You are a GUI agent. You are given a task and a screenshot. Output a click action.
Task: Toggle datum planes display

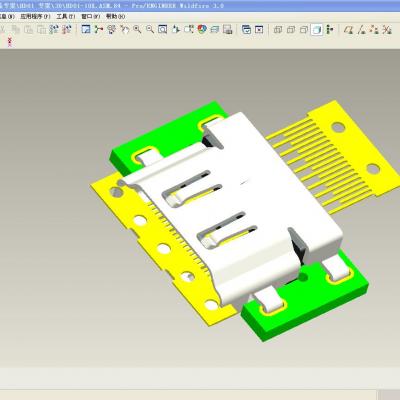349,30
